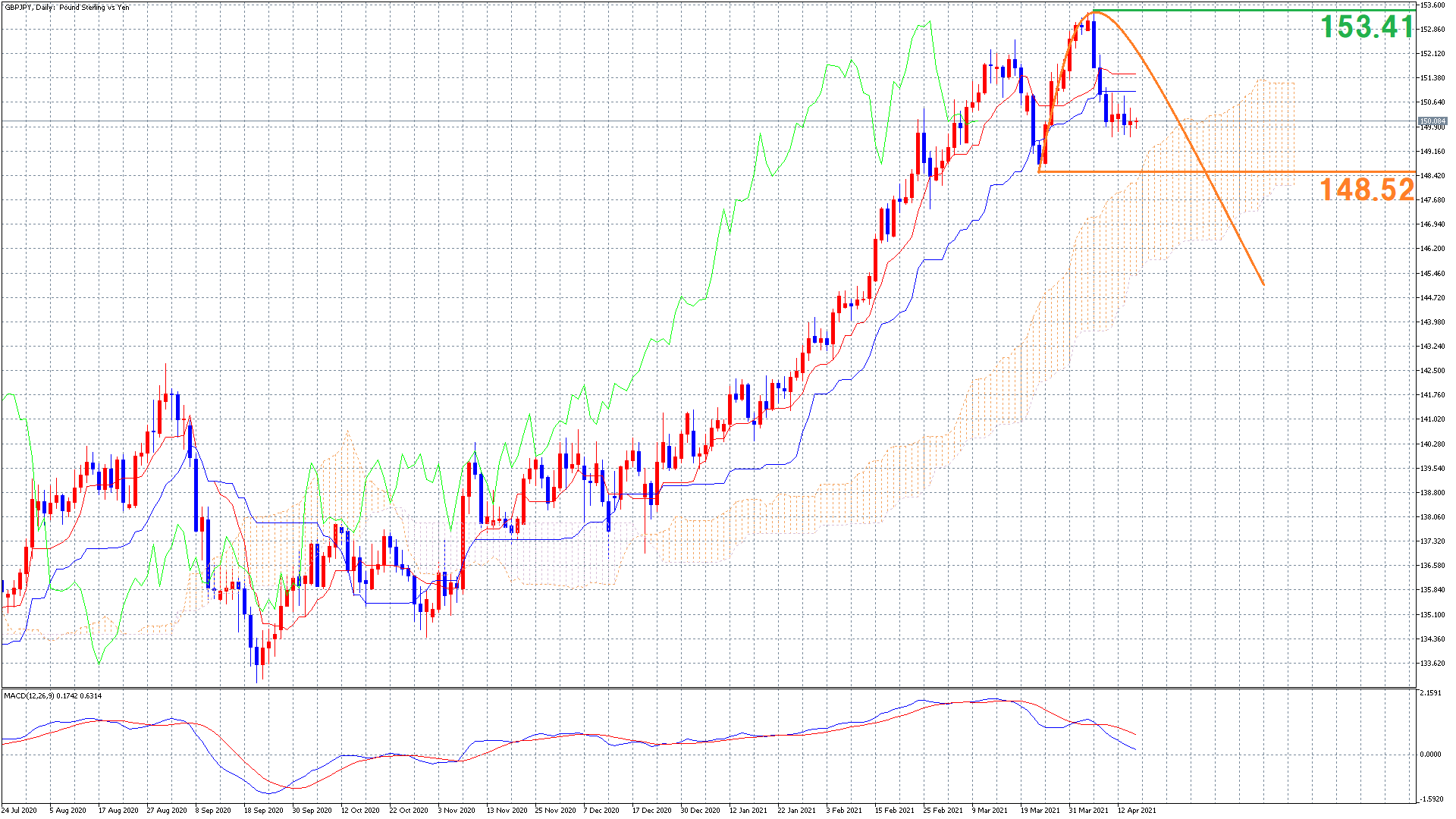Click the GBPJPY Daily chart title
Image resolution: width=1456 pixels, height=819 pixels.
coord(66,8)
